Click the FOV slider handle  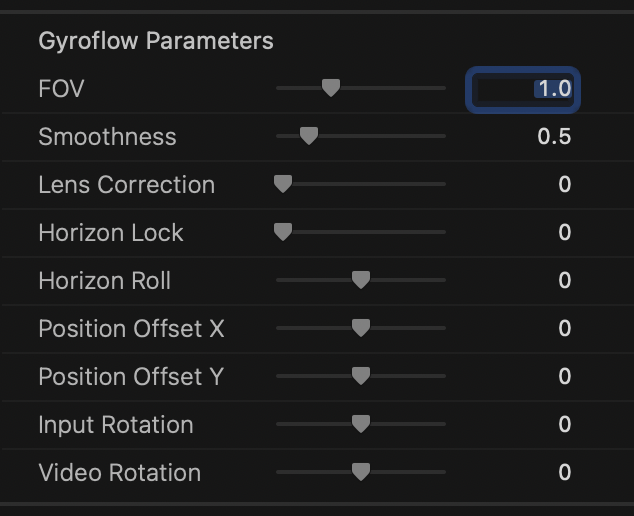331,88
